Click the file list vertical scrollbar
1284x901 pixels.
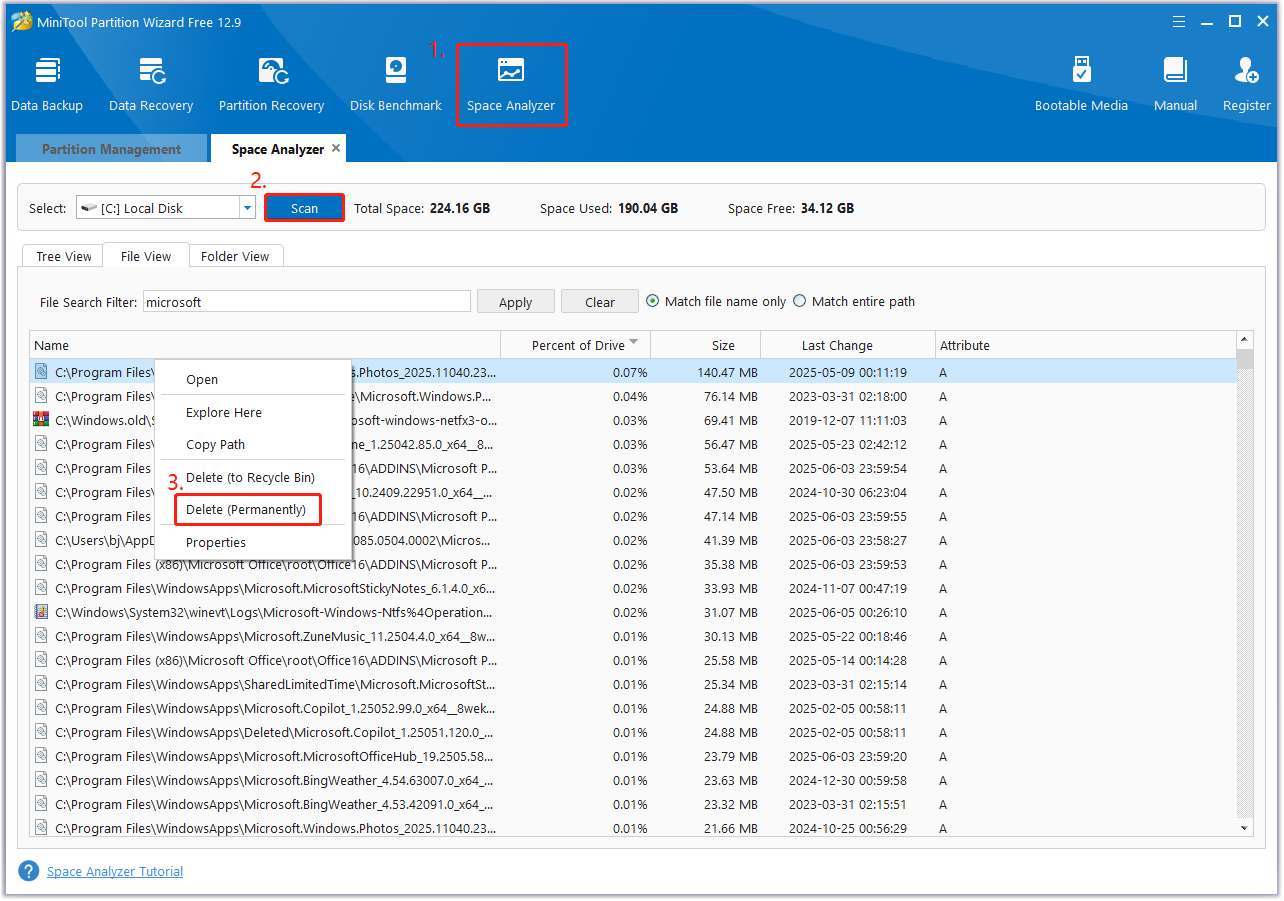[x=1244, y=590]
